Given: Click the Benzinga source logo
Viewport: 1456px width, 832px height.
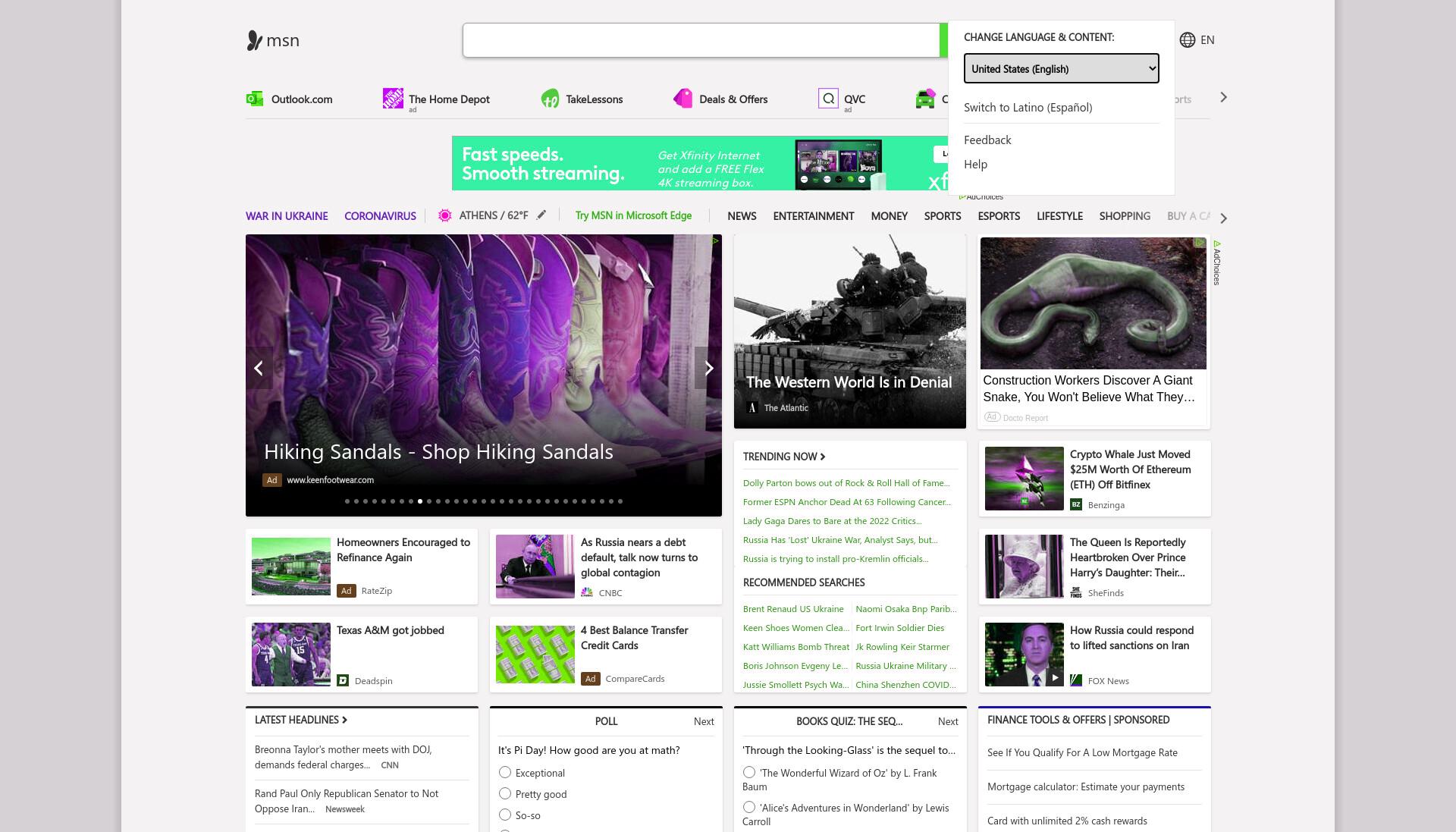Looking at the screenshot, I should pyautogui.click(x=1076, y=505).
